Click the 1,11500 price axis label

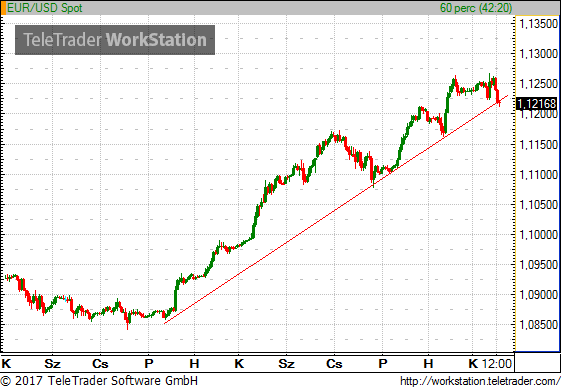point(538,145)
